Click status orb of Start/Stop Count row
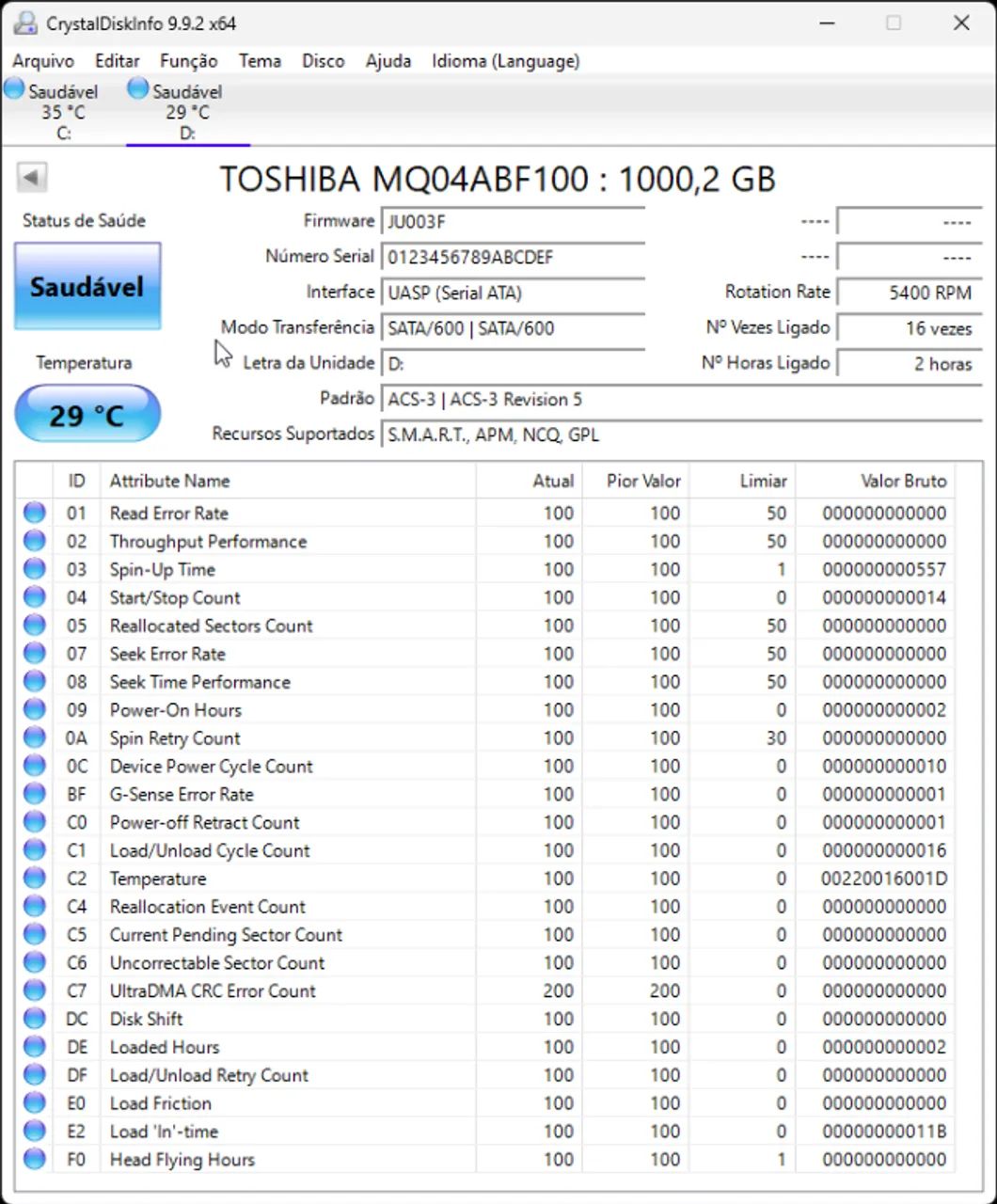Screen dimensions: 997x1204 [35, 597]
